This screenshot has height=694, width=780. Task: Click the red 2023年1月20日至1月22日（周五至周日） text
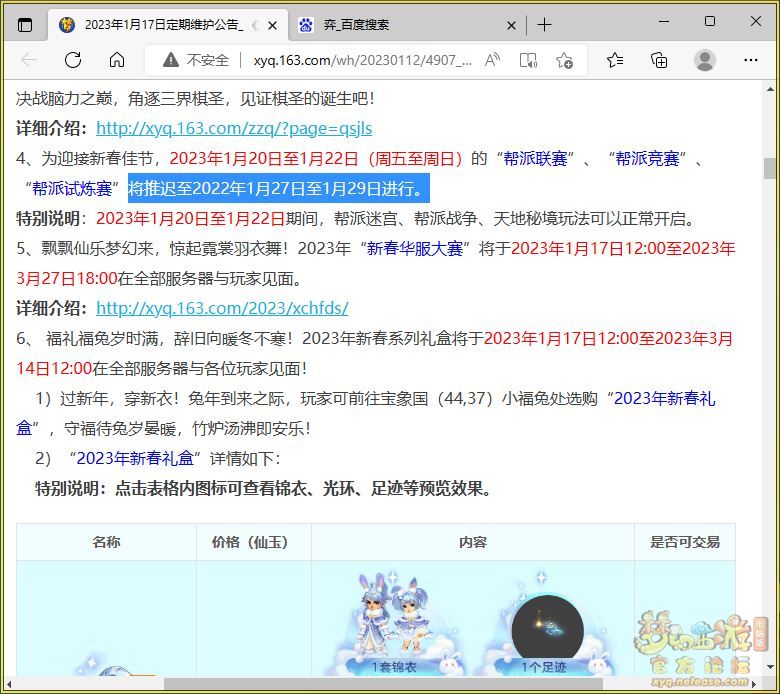[x=316, y=158]
